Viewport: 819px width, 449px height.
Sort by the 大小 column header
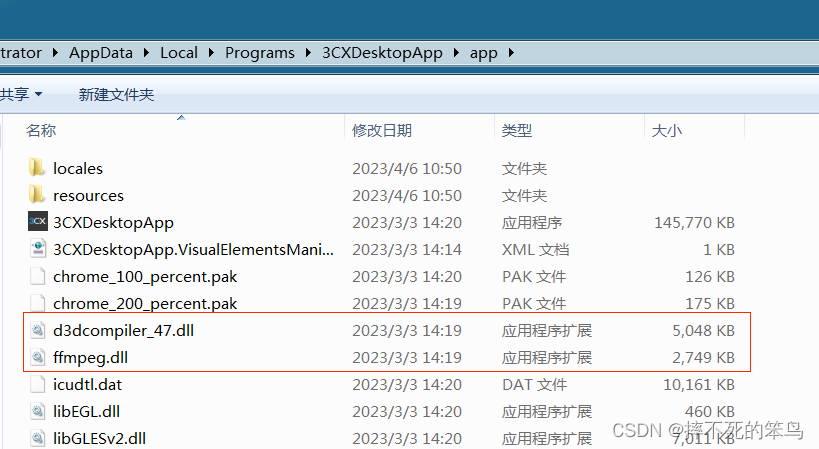[x=666, y=130]
